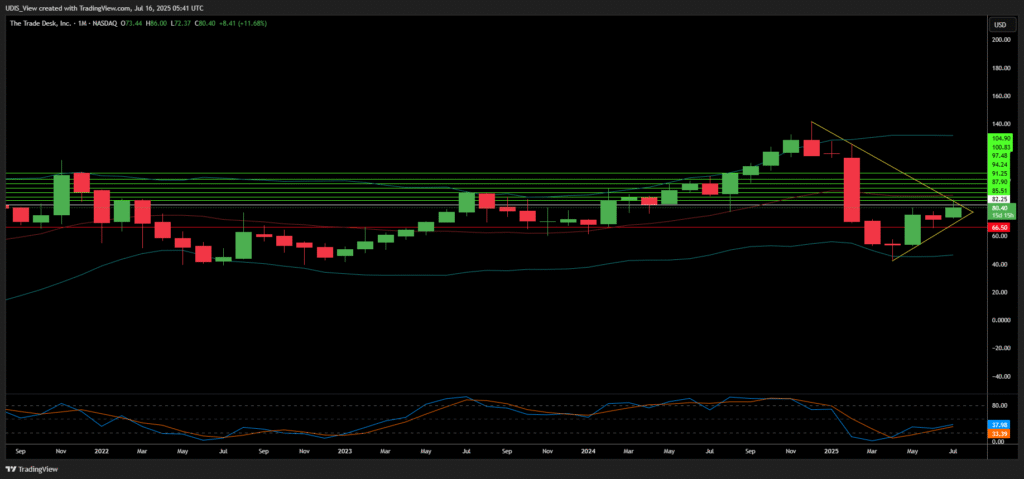Click the orange 33.39 oscillator value label
This screenshot has height=479, width=1024.
[x=999, y=433]
